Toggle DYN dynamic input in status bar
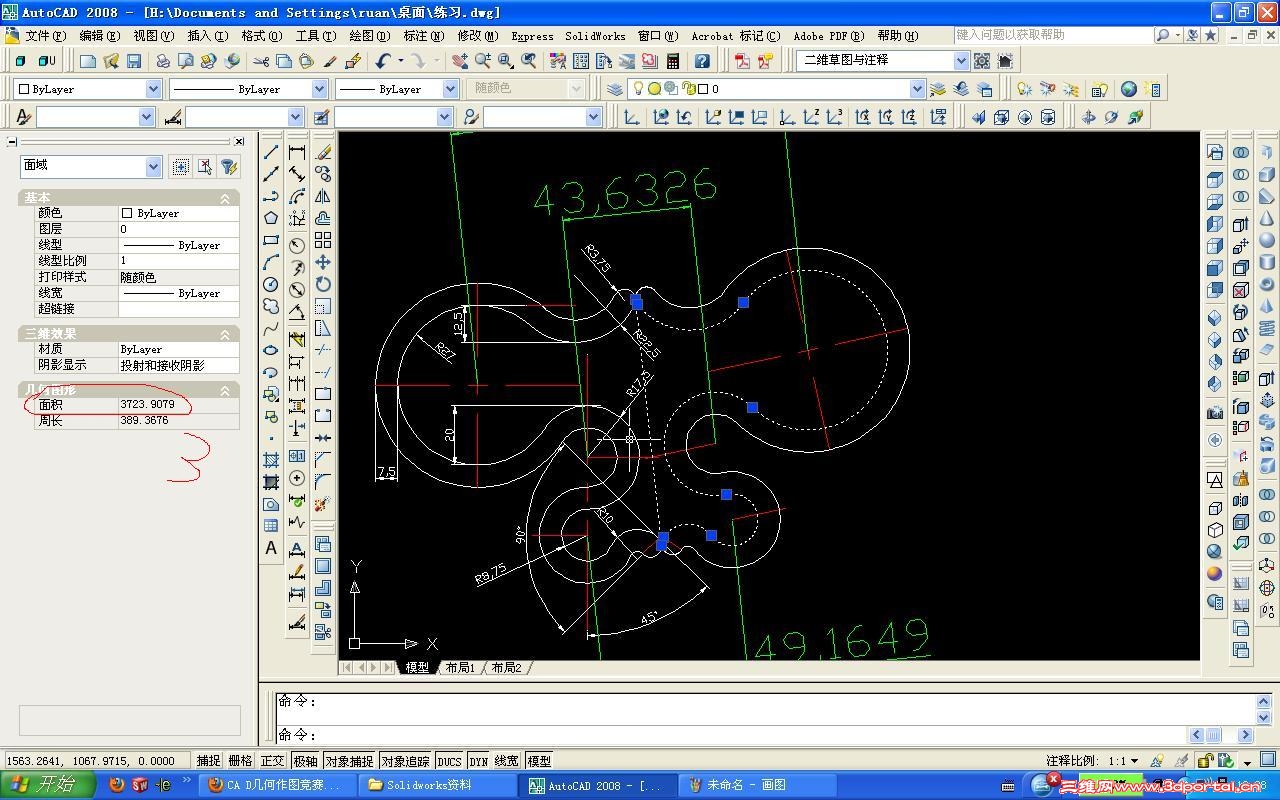Viewport: 1280px width, 800px height. pos(478,761)
